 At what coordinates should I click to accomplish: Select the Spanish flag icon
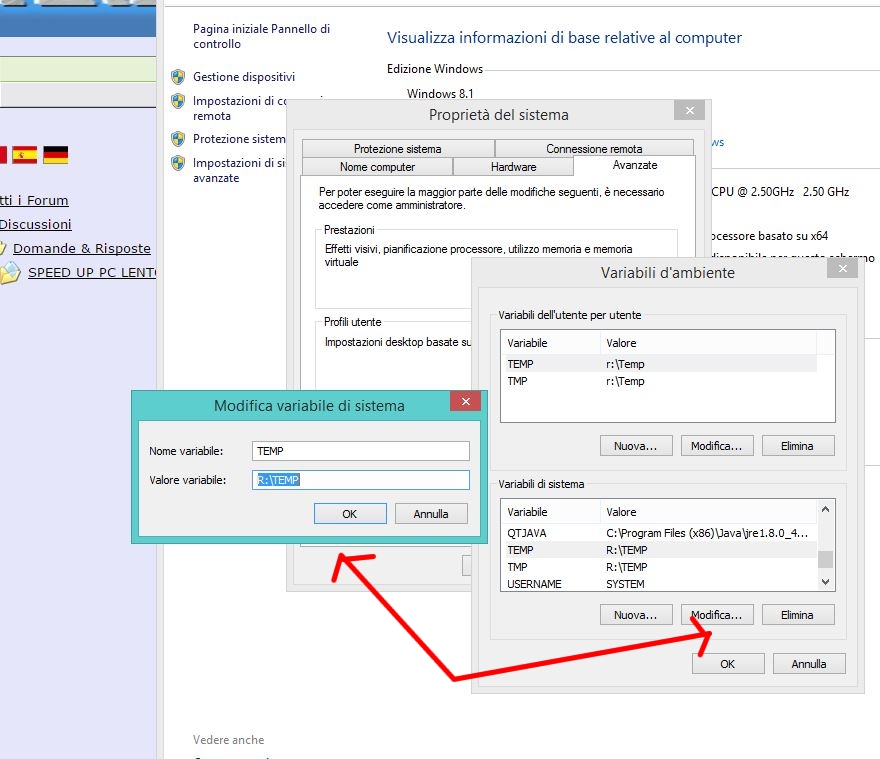[x=24, y=155]
